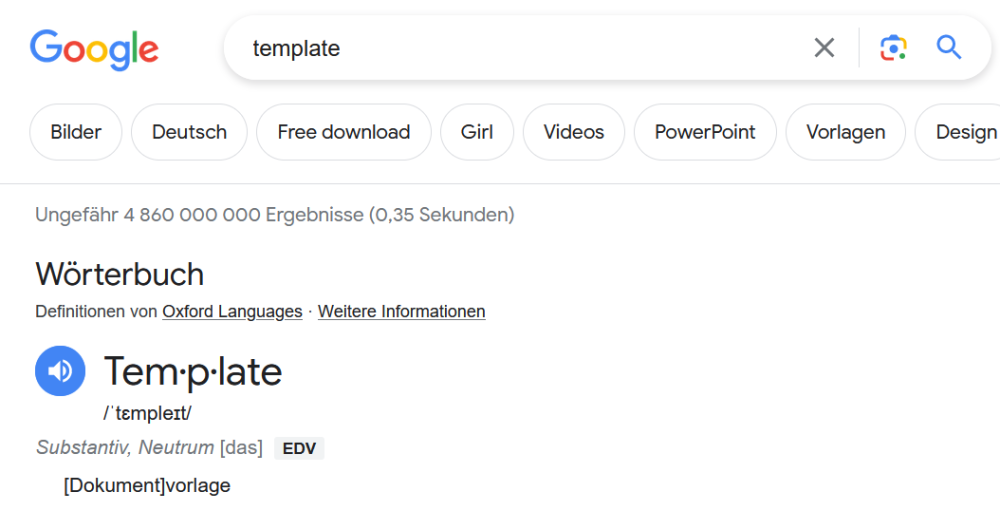Play the Template pronunciation audio

(x=60, y=371)
